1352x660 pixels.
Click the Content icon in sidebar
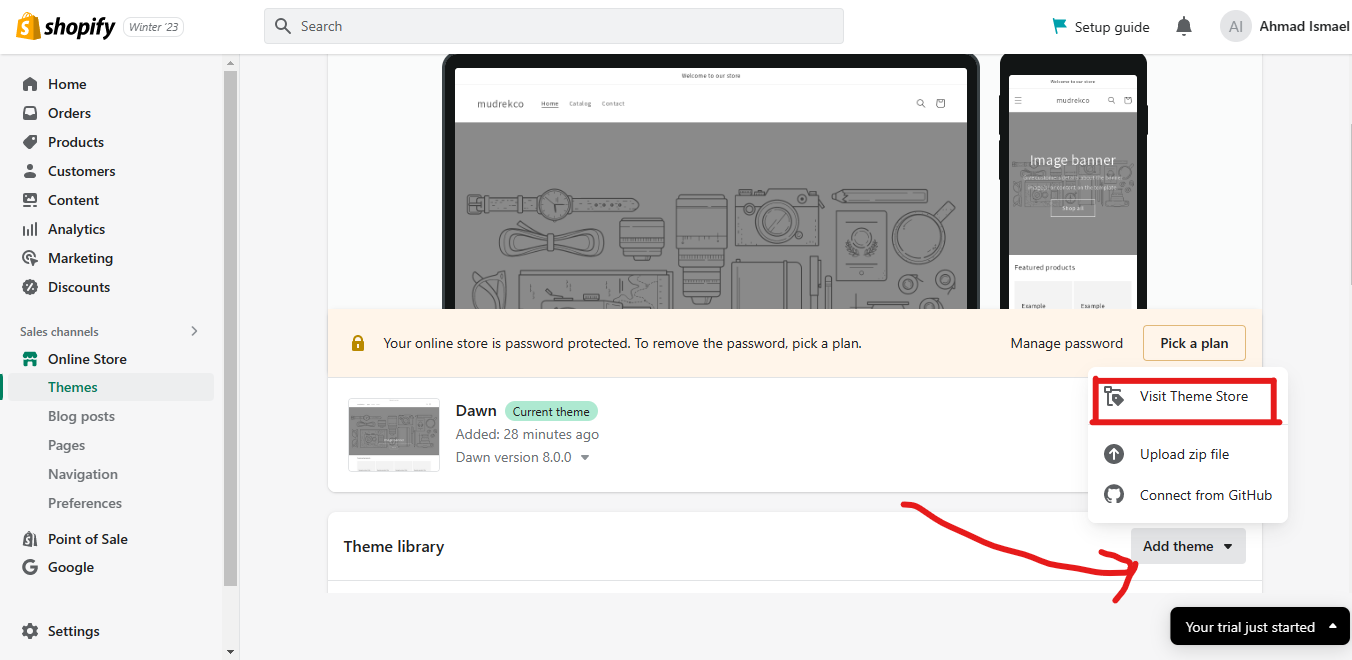(x=30, y=200)
